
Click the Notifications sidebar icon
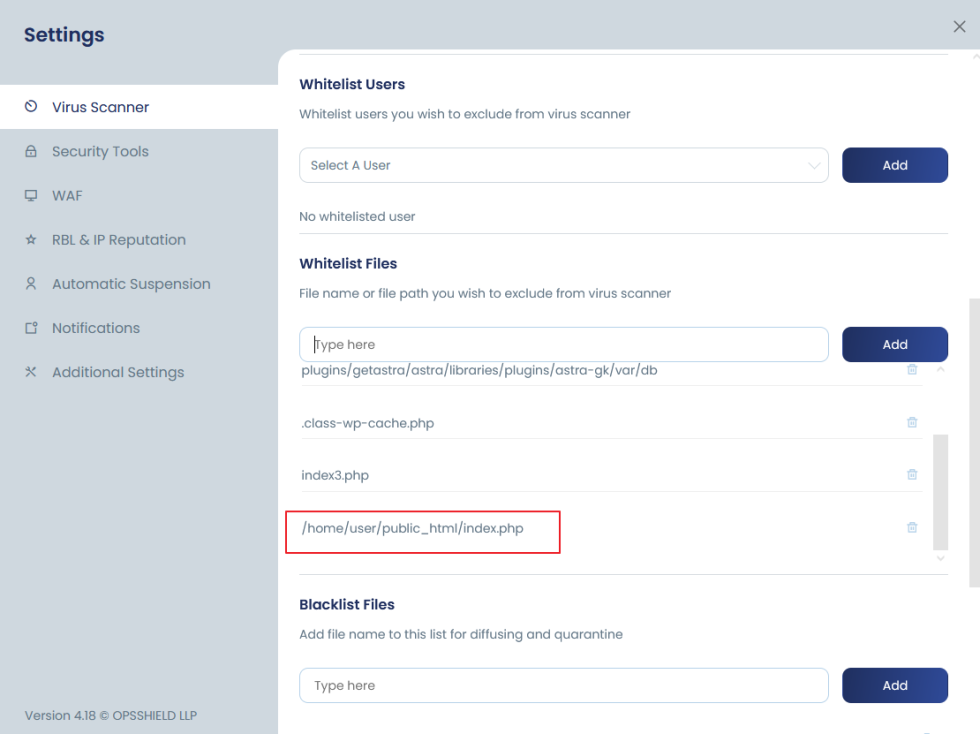tap(31, 327)
